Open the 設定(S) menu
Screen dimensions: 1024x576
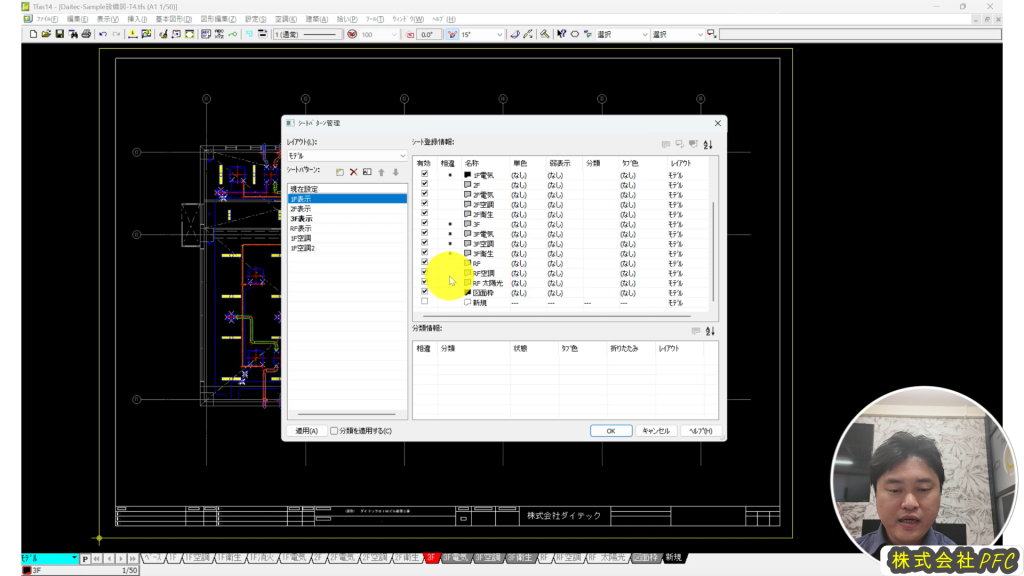(x=256, y=19)
